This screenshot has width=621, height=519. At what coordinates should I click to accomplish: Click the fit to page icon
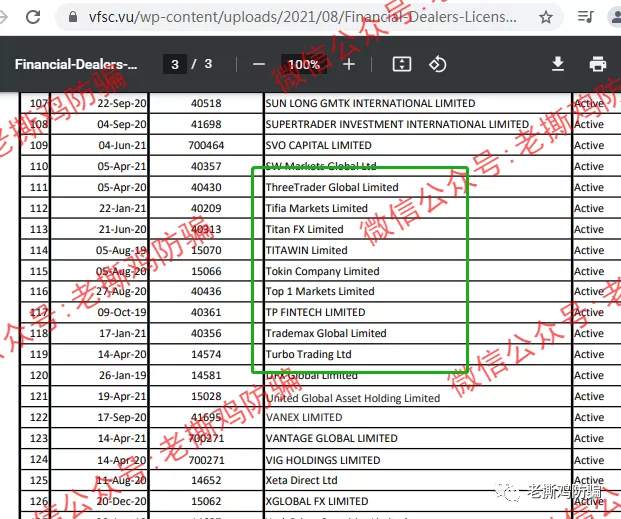[x=402, y=64]
